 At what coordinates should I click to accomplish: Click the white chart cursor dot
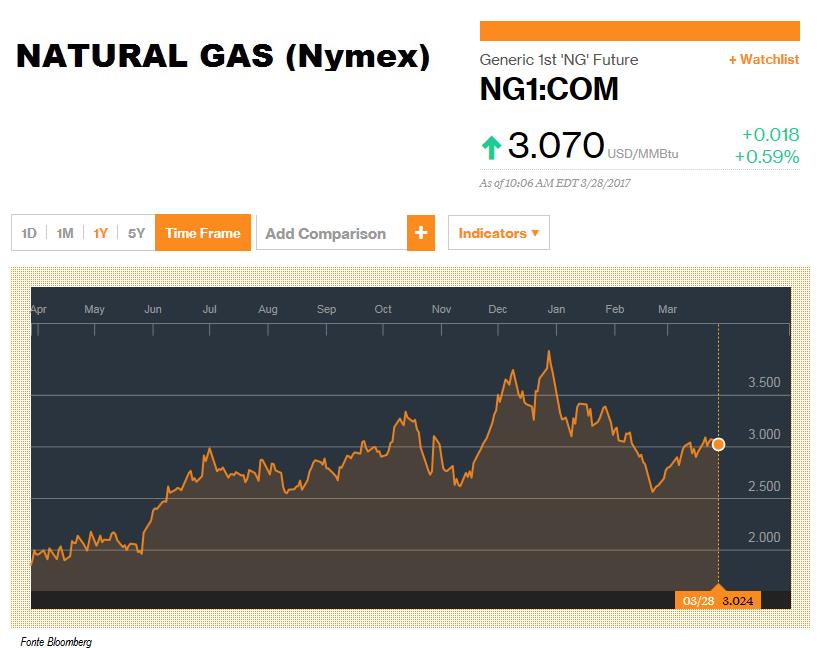(x=718, y=444)
